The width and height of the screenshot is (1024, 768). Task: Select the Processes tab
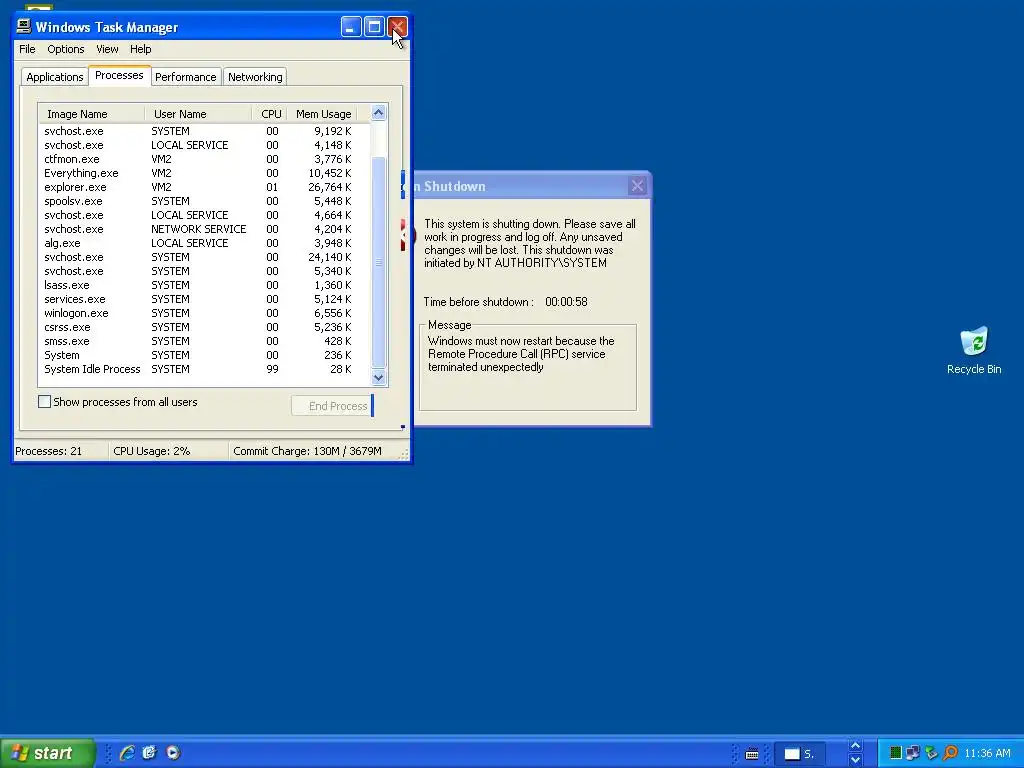[x=119, y=75]
